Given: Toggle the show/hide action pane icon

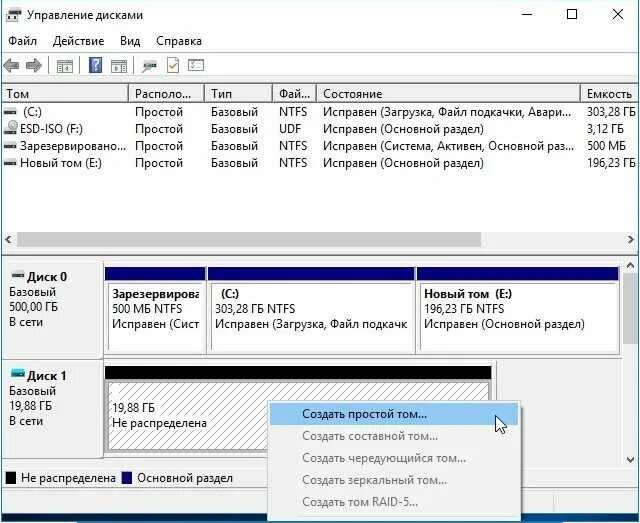Looking at the screenshot, I should click(x=119, y=66).
